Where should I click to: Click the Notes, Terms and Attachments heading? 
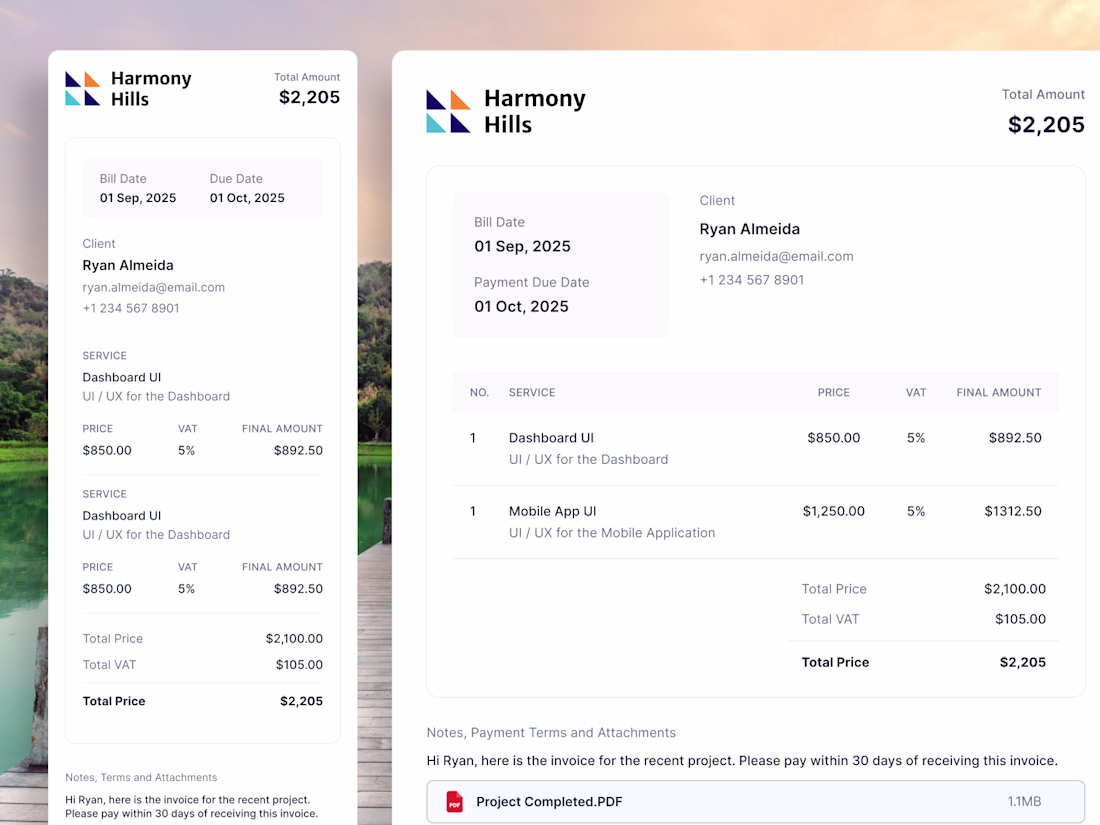click(x=141, y=777)
